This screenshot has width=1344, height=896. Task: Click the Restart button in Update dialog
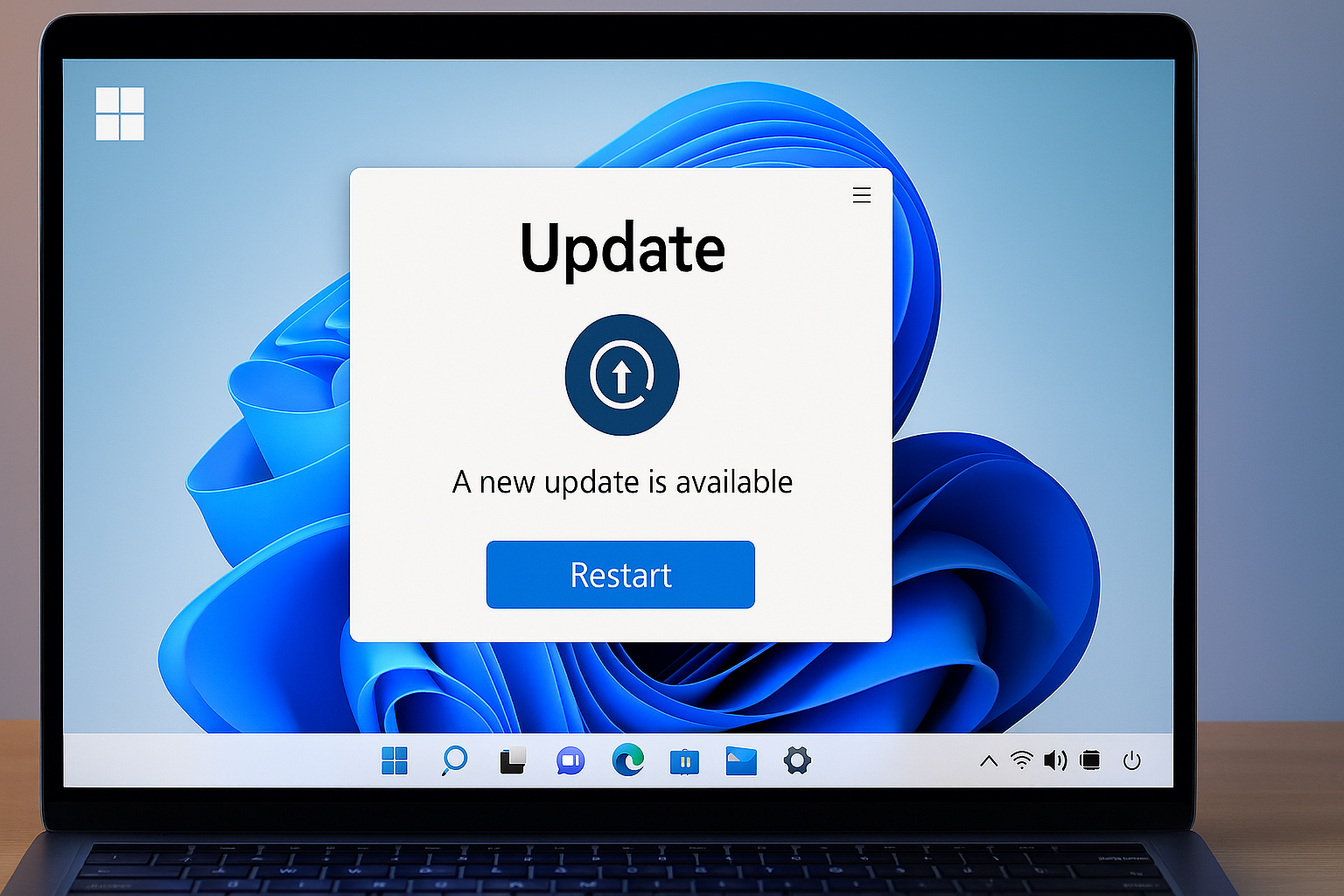620,574
